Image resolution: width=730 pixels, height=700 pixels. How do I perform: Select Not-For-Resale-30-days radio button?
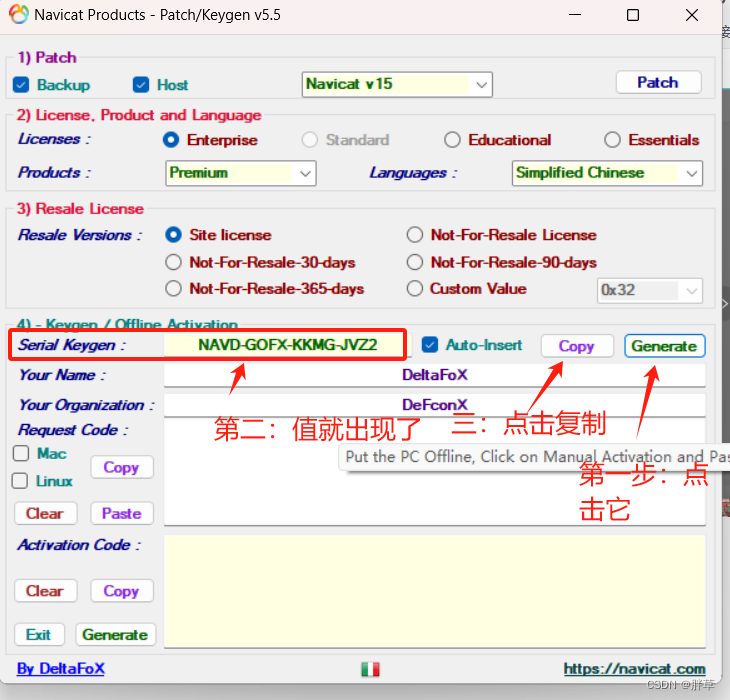pyautogui.click(x=174, y=262)
